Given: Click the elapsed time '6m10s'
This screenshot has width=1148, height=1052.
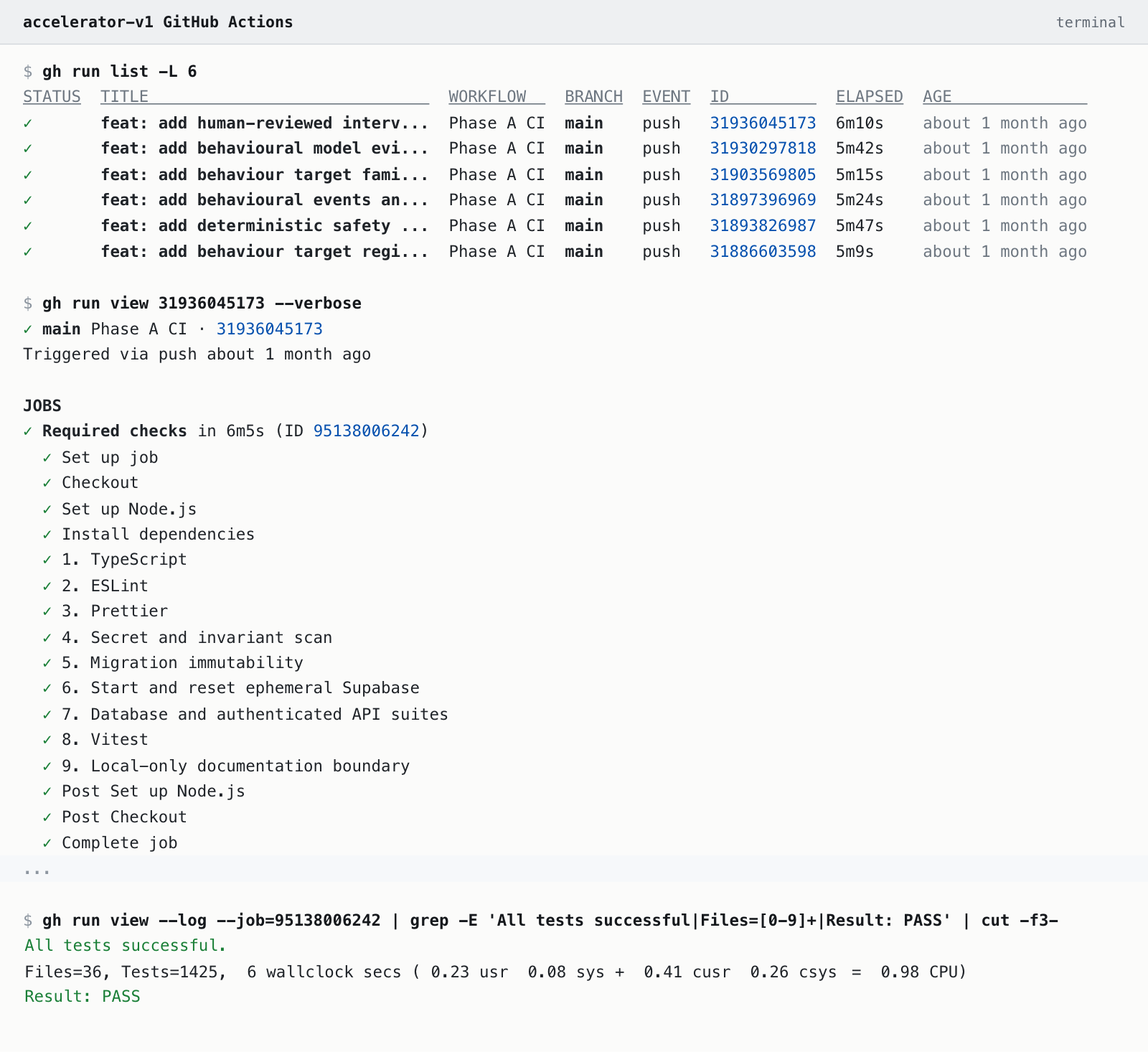Looking at the screenshot, I should [x=860, y=123].
